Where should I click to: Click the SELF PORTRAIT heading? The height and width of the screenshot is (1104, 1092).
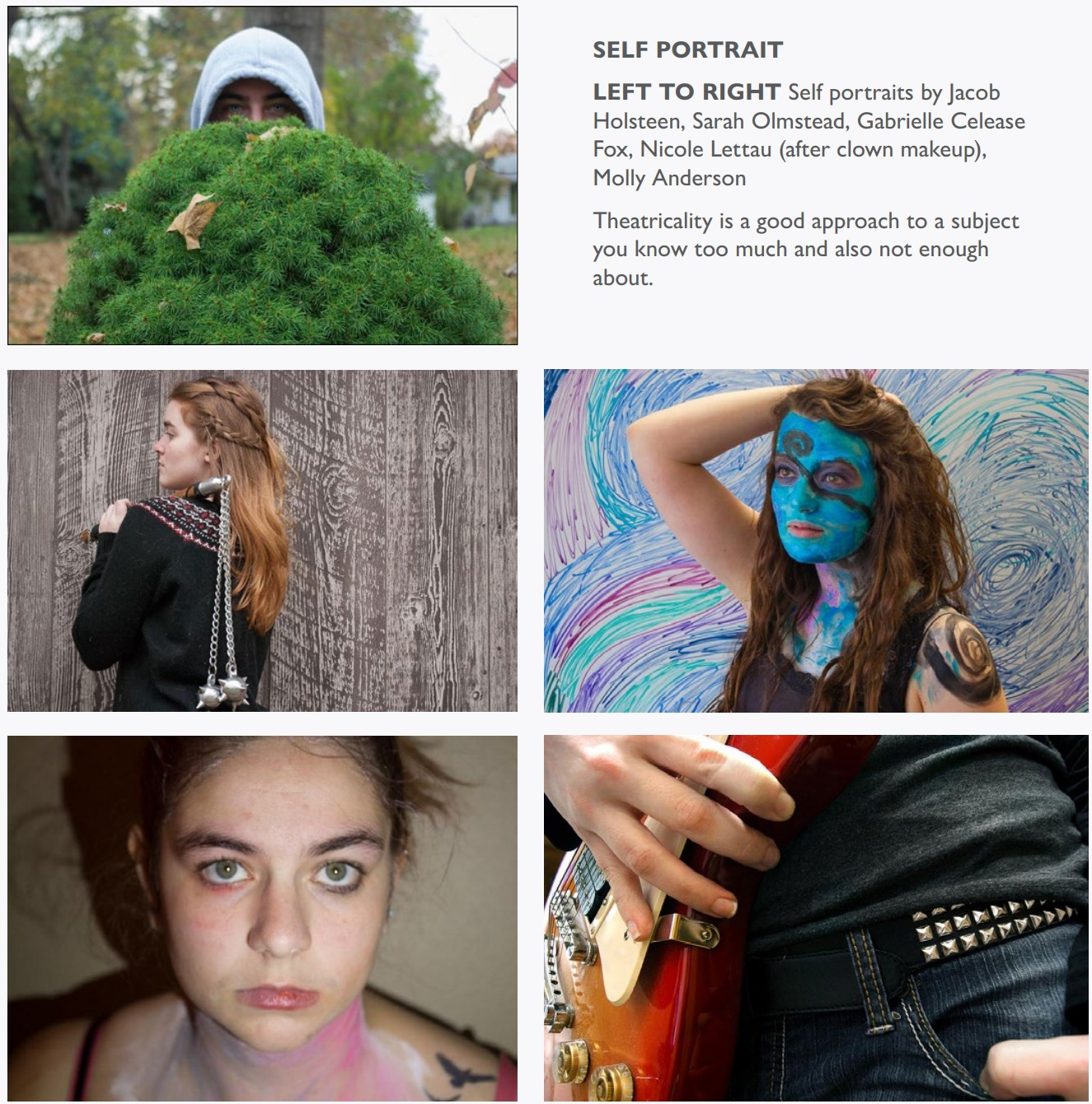687,49
